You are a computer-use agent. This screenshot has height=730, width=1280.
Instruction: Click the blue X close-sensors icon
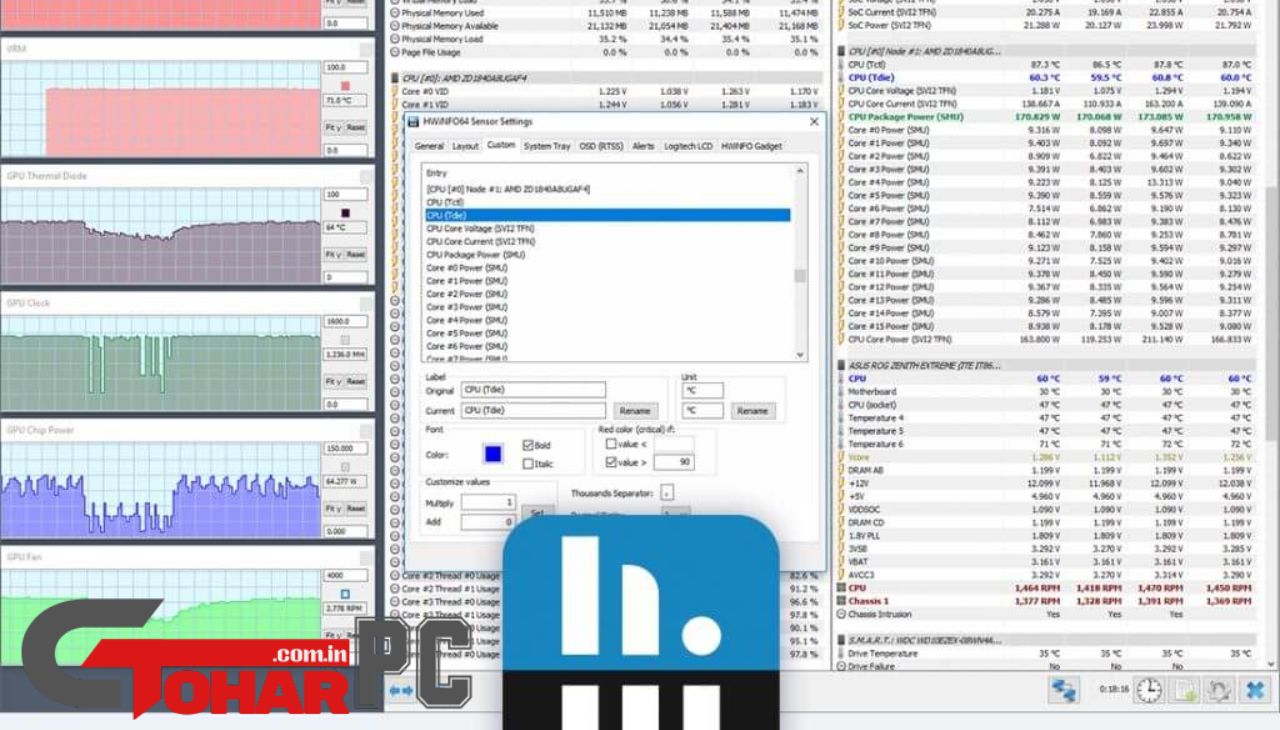tap(1254, 690)
